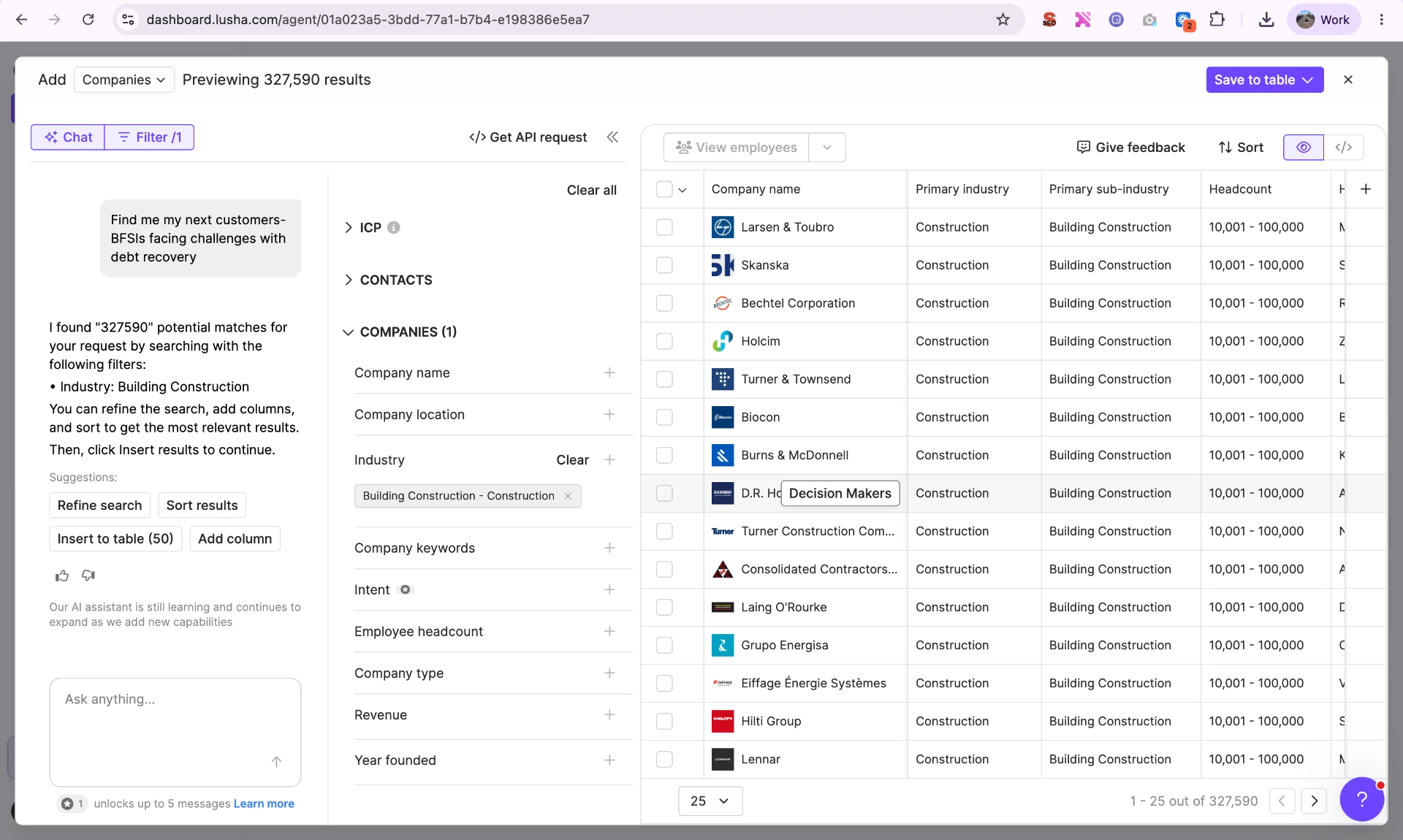Screen dimensions: 1403x840
Task: Add an Intent filter
Action: tap(609, 590)
